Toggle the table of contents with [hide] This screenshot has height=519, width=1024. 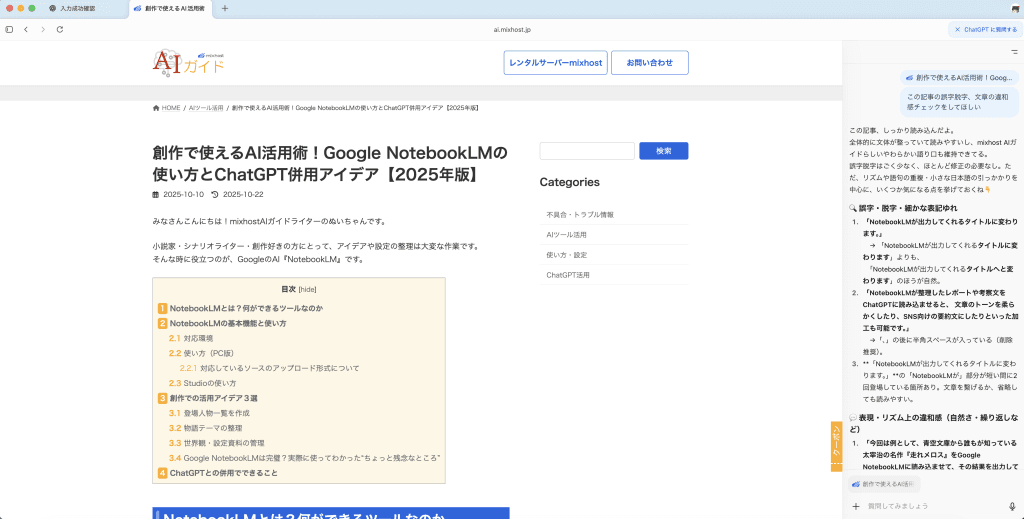pyautogui.click(x=307, y=289)
